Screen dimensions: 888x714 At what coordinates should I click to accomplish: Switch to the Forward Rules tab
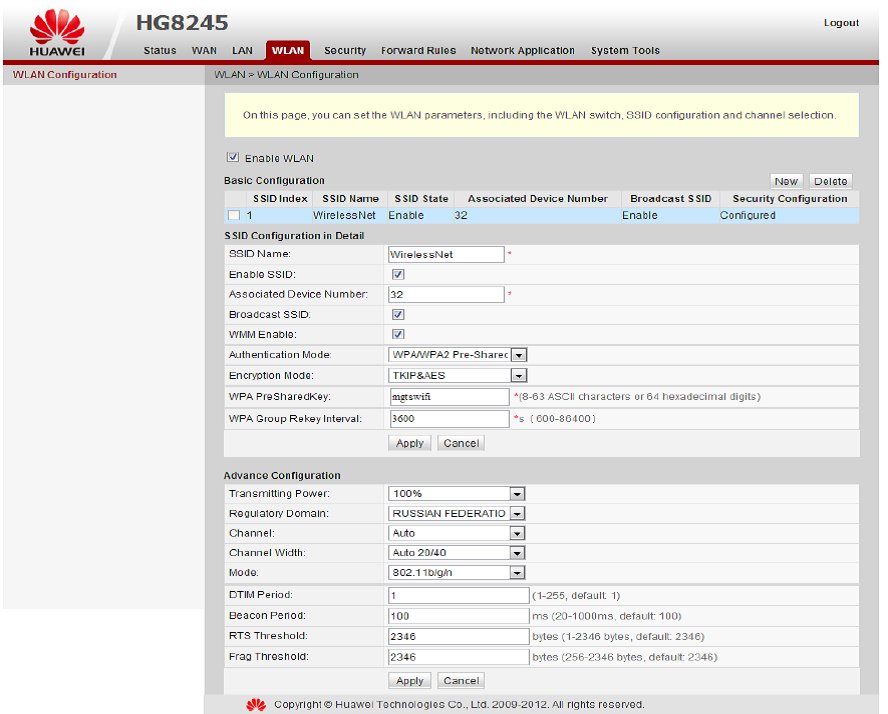click(419, 50)
